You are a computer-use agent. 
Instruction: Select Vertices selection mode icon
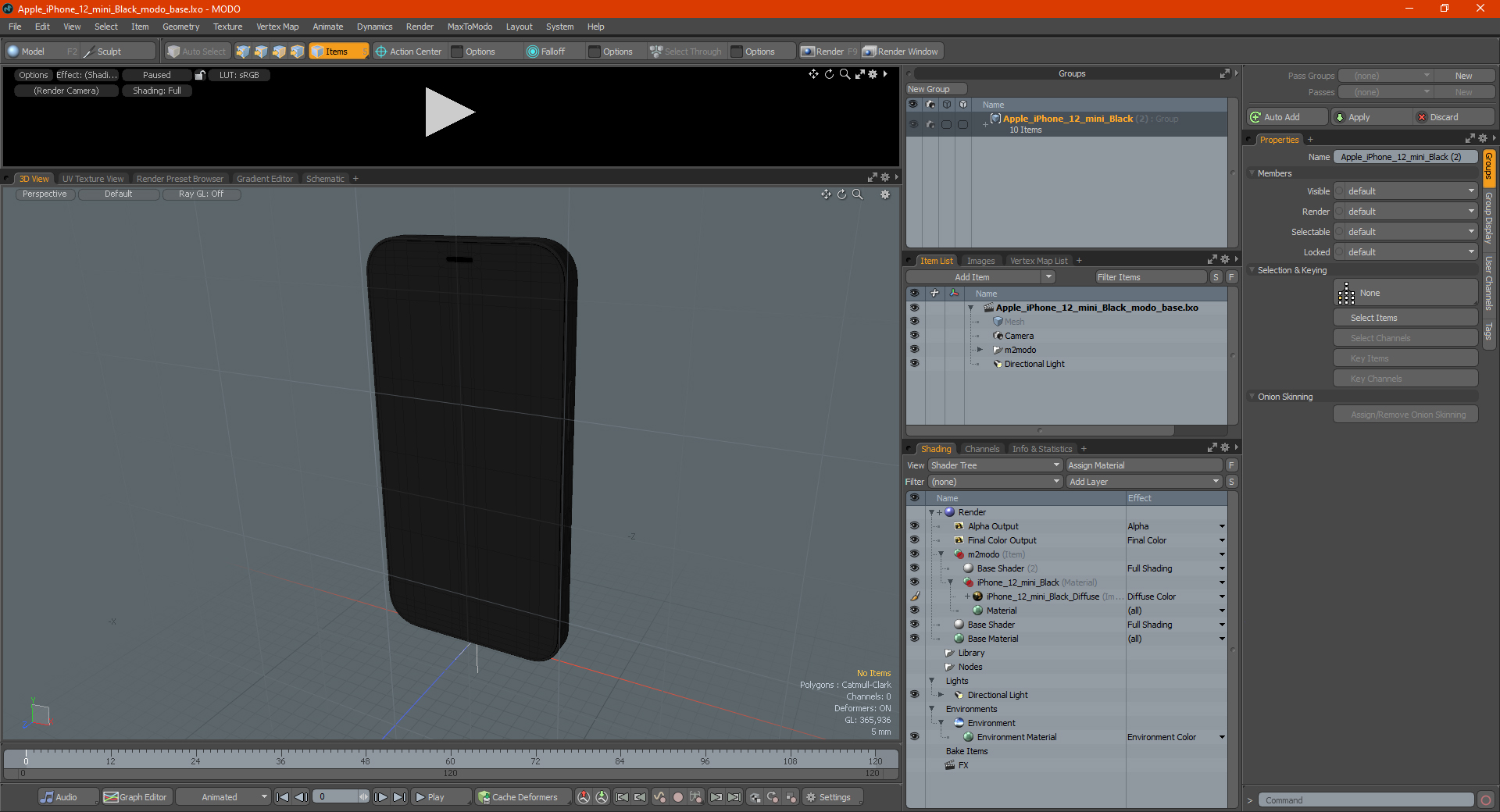243,52
